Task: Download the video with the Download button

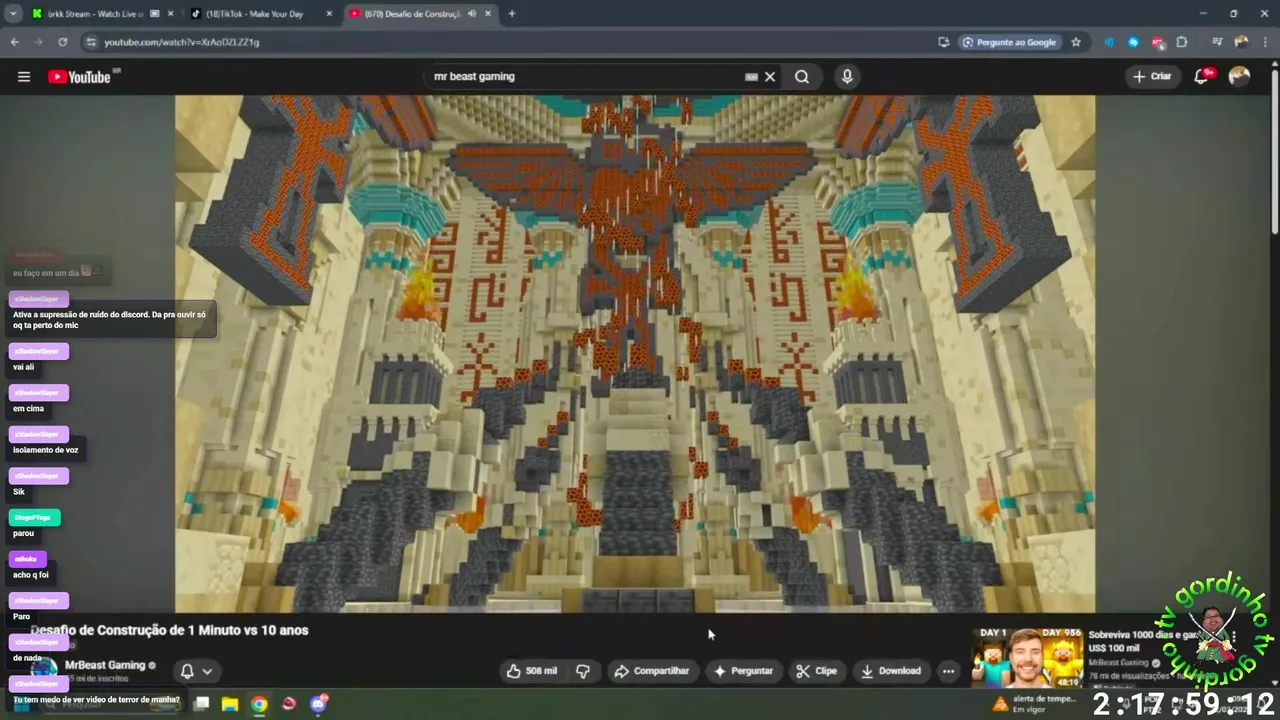Action: click(891, 671)
